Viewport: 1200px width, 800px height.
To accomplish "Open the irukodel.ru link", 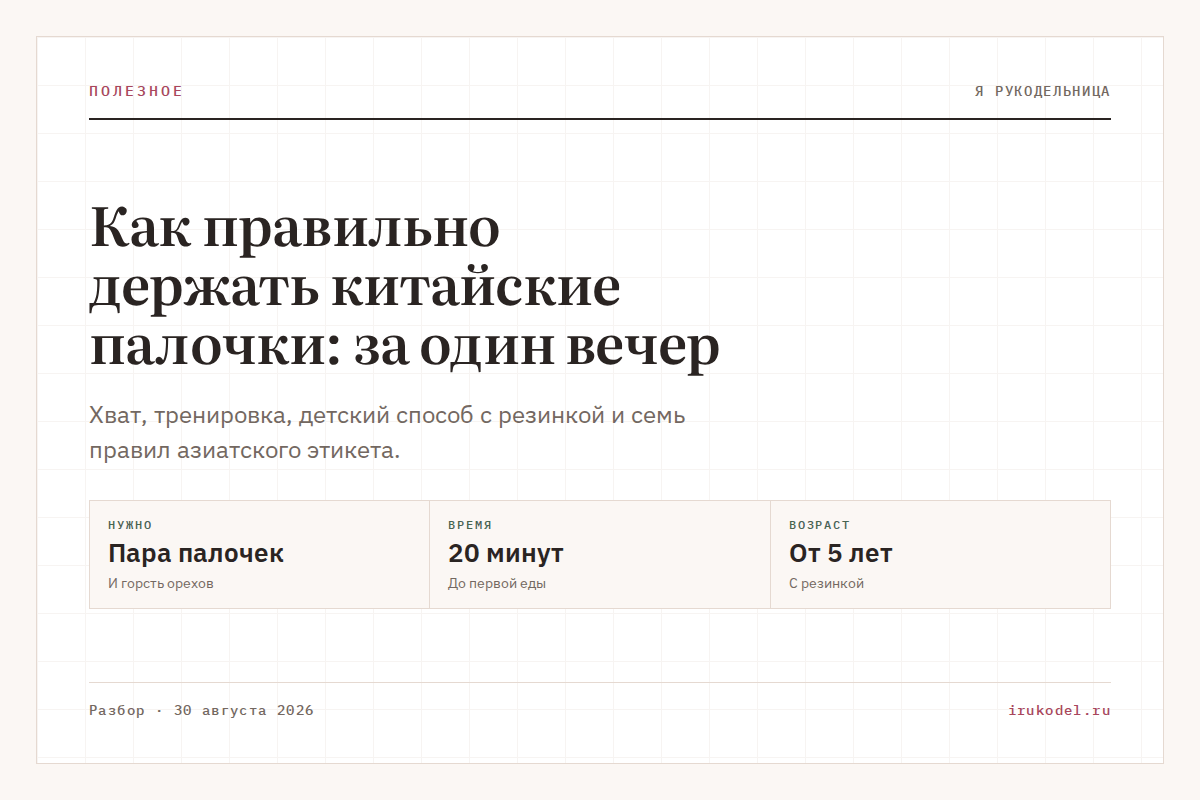I will [x=1060, y=711].
